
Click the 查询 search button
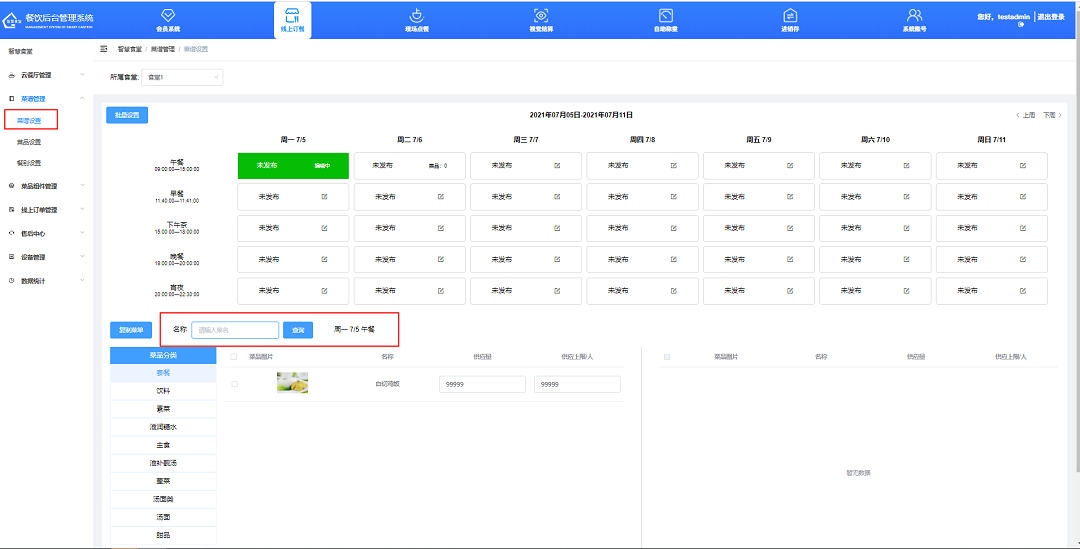[x=298, y=329]
